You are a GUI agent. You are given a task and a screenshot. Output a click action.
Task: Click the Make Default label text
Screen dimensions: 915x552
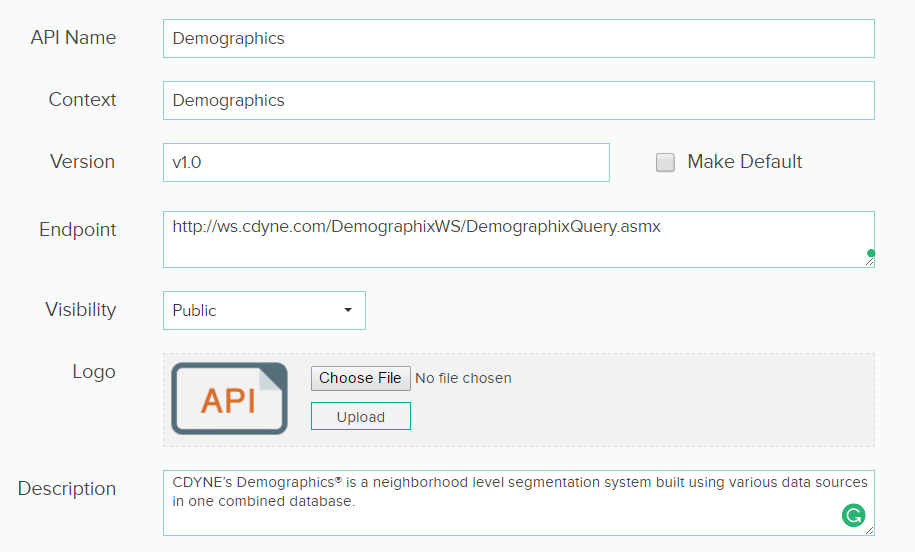(745, 162)
